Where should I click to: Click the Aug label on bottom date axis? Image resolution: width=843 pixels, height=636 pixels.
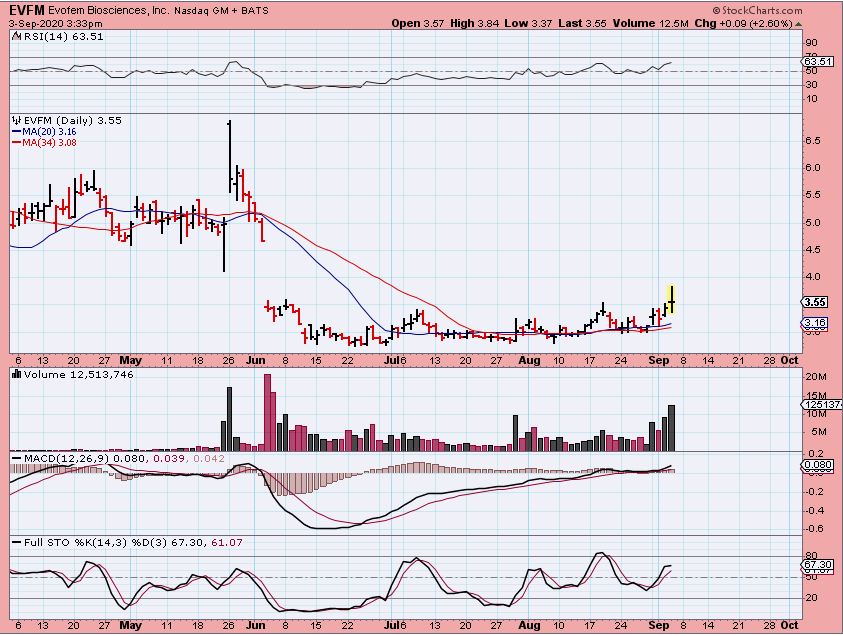pos(530,625)
